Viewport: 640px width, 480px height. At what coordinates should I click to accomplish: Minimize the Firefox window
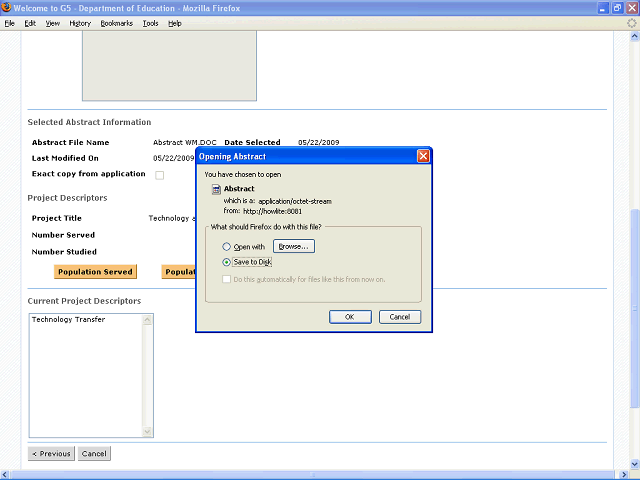coord(603,8)
